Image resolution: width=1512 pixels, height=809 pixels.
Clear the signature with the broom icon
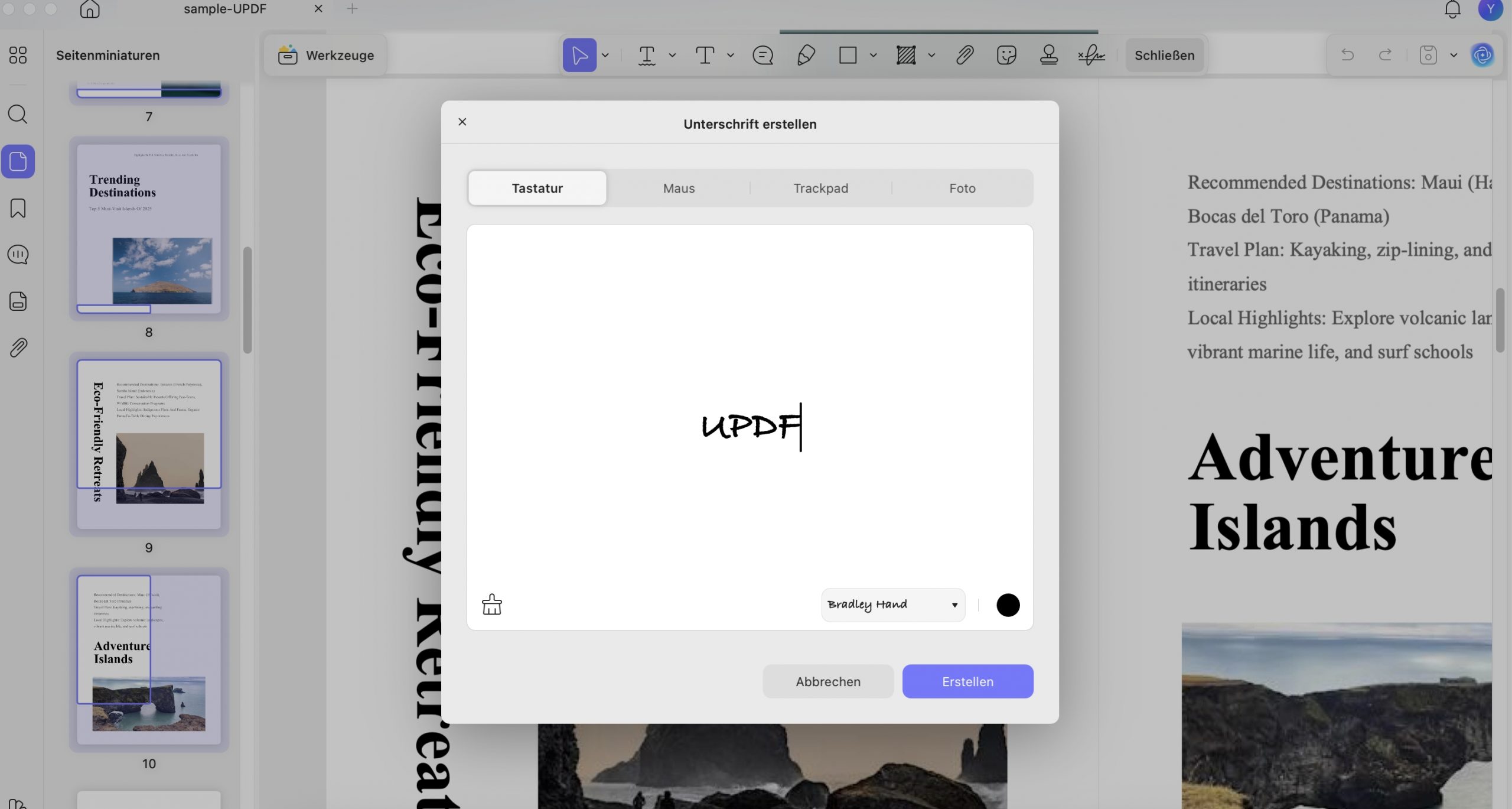tap(491, 605)
